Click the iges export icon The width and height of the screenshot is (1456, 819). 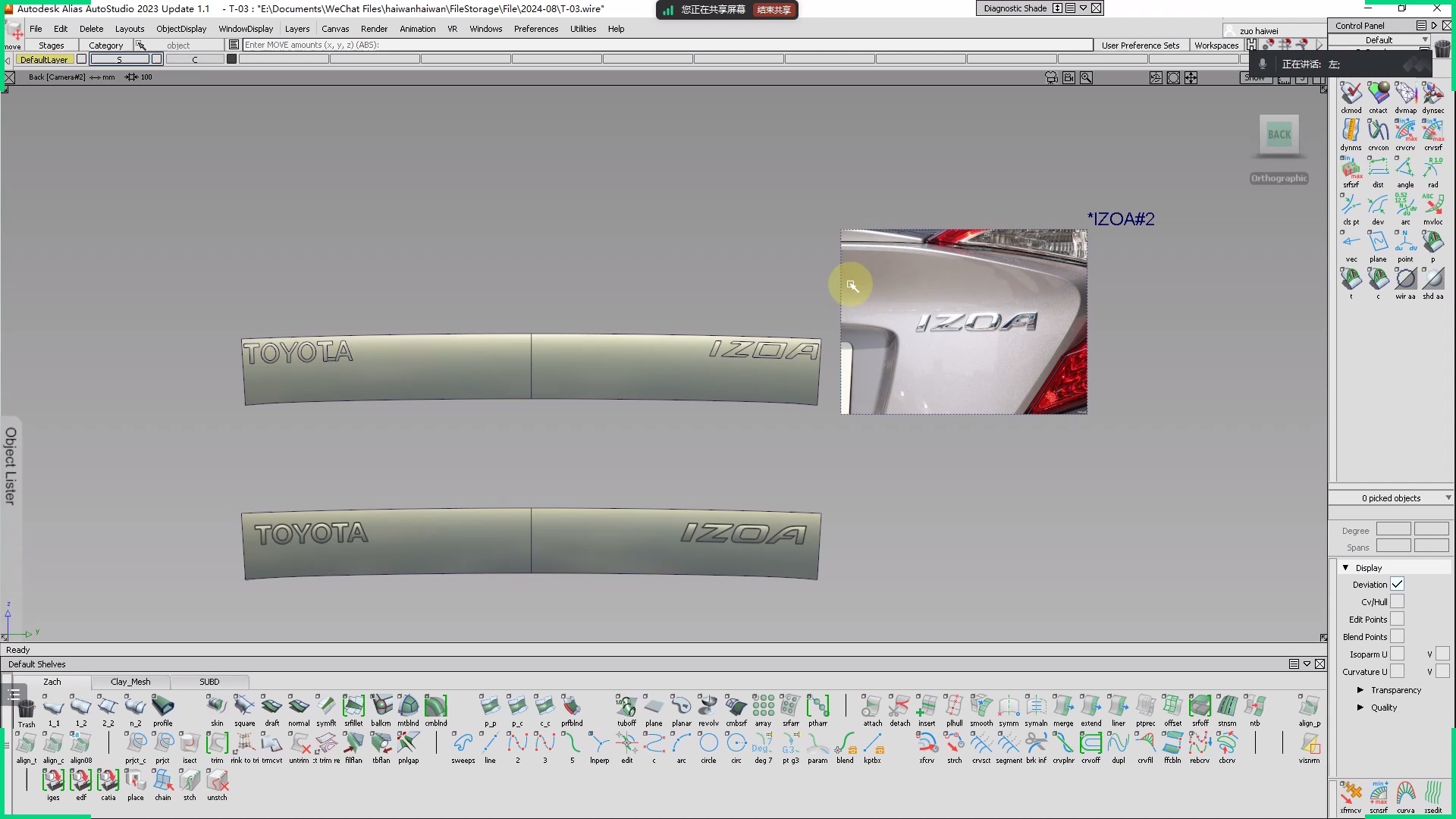(53, 781)
